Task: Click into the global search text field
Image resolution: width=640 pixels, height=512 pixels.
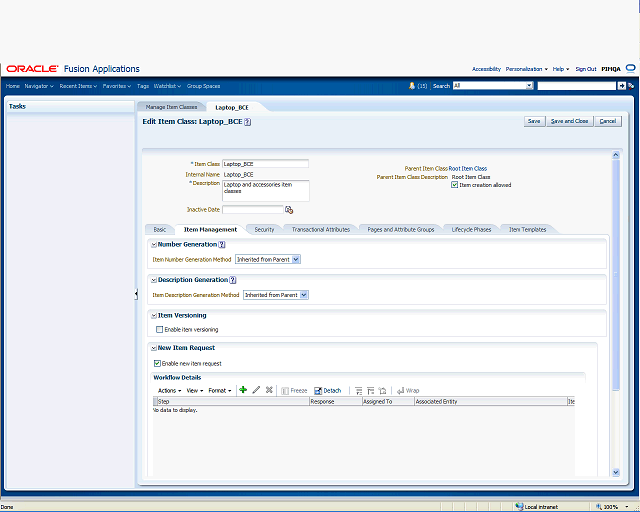Action: [576, 86]
